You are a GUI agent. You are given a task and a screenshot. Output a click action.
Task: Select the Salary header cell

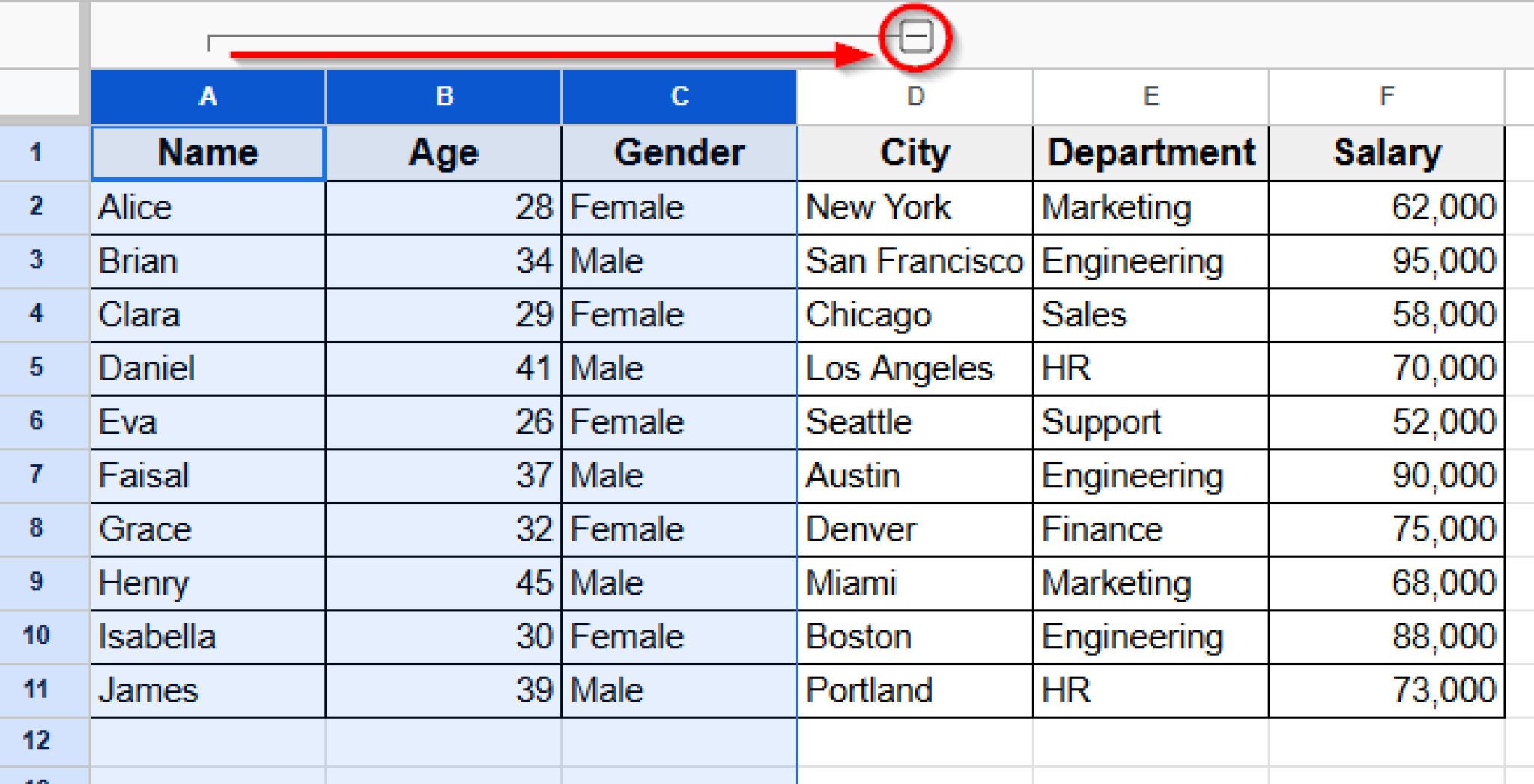(1386, 153)
